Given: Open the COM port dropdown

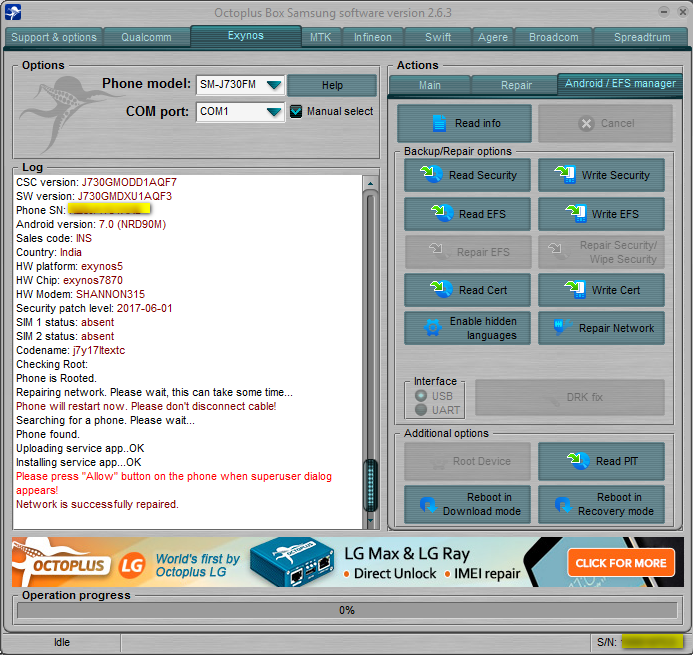Looking at the screenshot, I should 274,111.
